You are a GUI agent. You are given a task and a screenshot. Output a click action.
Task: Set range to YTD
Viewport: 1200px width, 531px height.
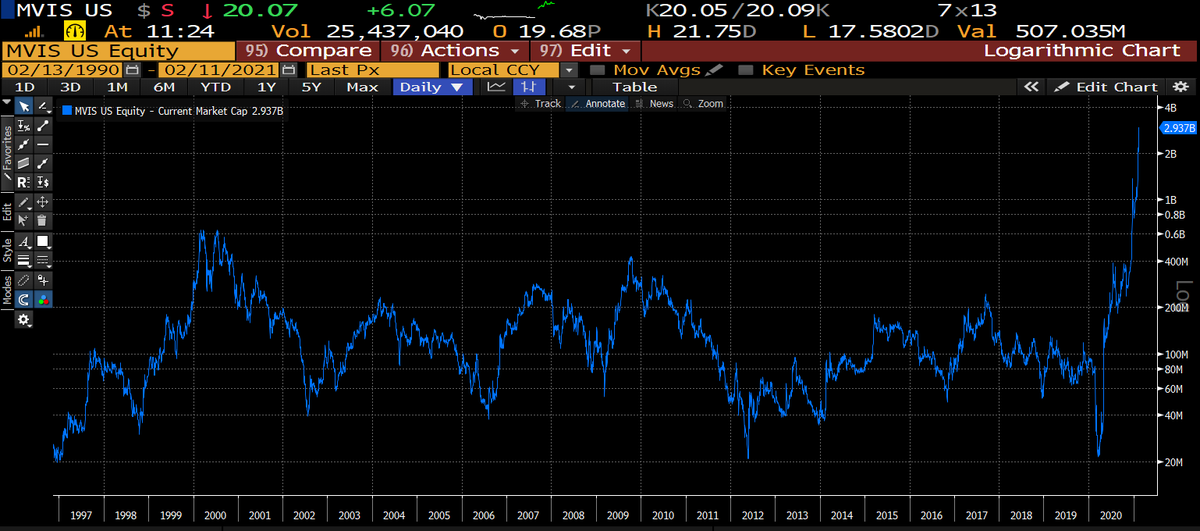(216, 87)
